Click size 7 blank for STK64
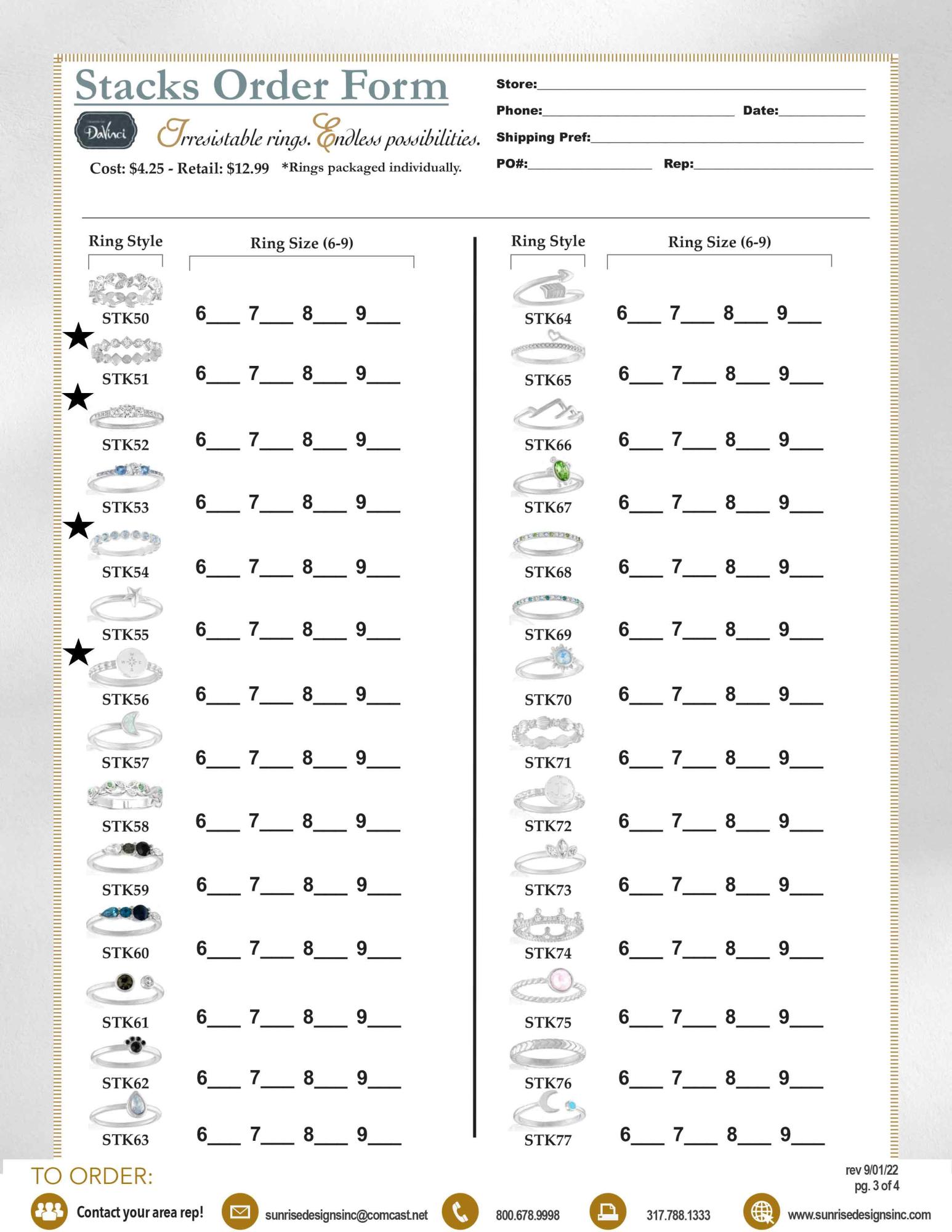 698,315
